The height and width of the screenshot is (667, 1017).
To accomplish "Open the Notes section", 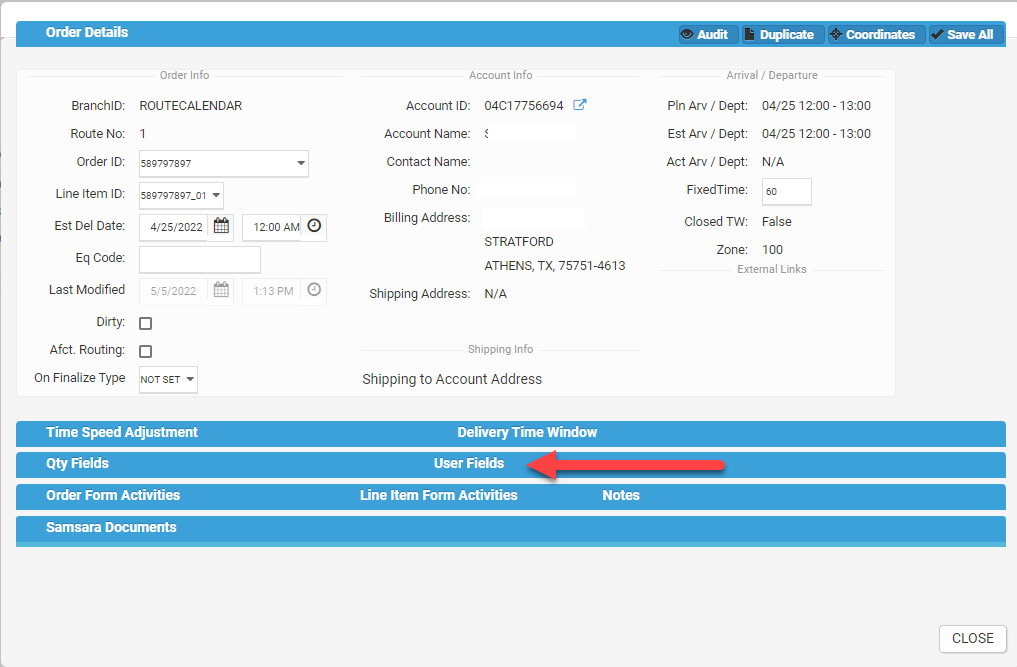I will tap(621, 495).
